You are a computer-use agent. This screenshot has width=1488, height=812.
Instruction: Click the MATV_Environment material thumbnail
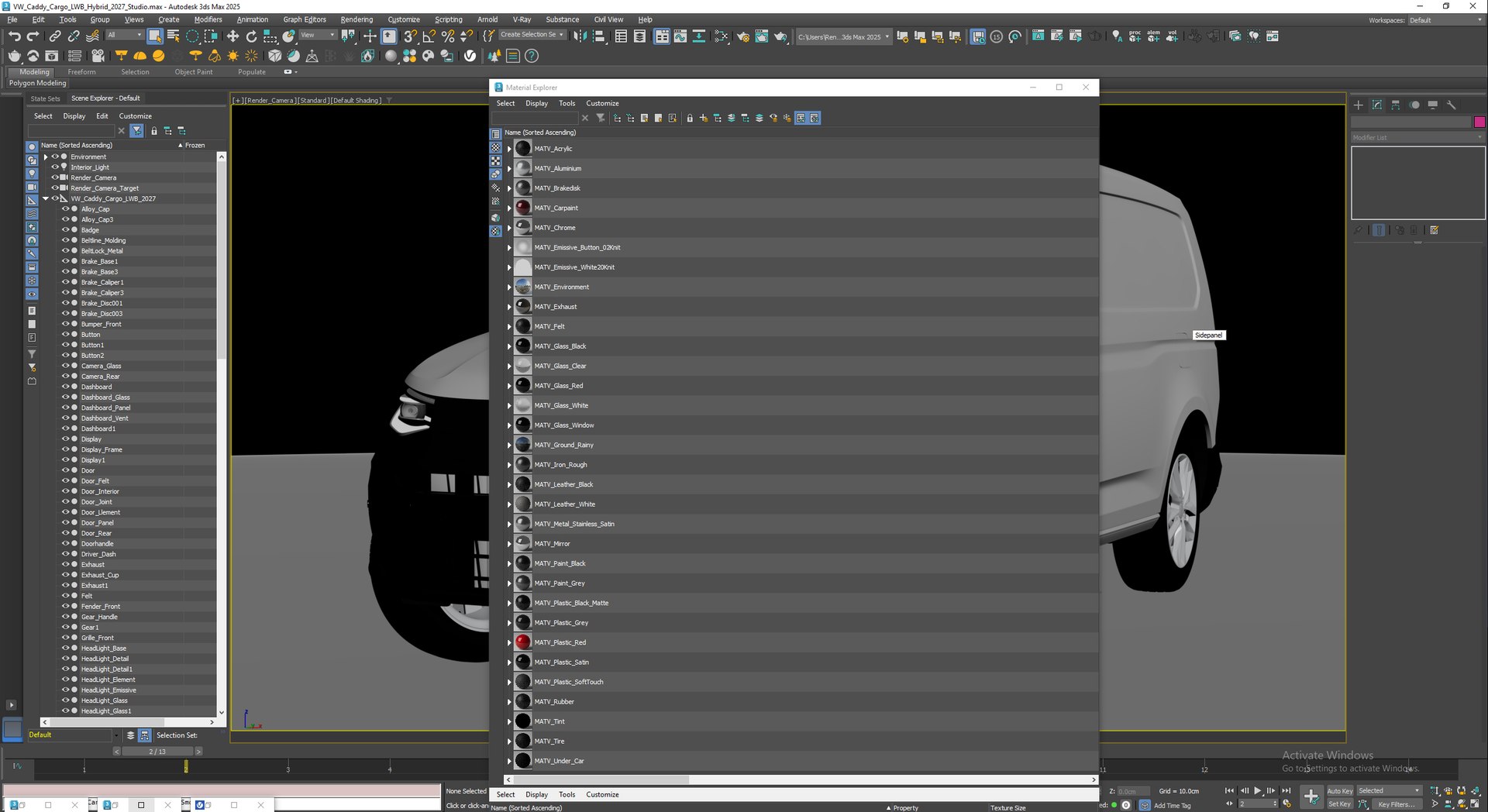(523, 287)
